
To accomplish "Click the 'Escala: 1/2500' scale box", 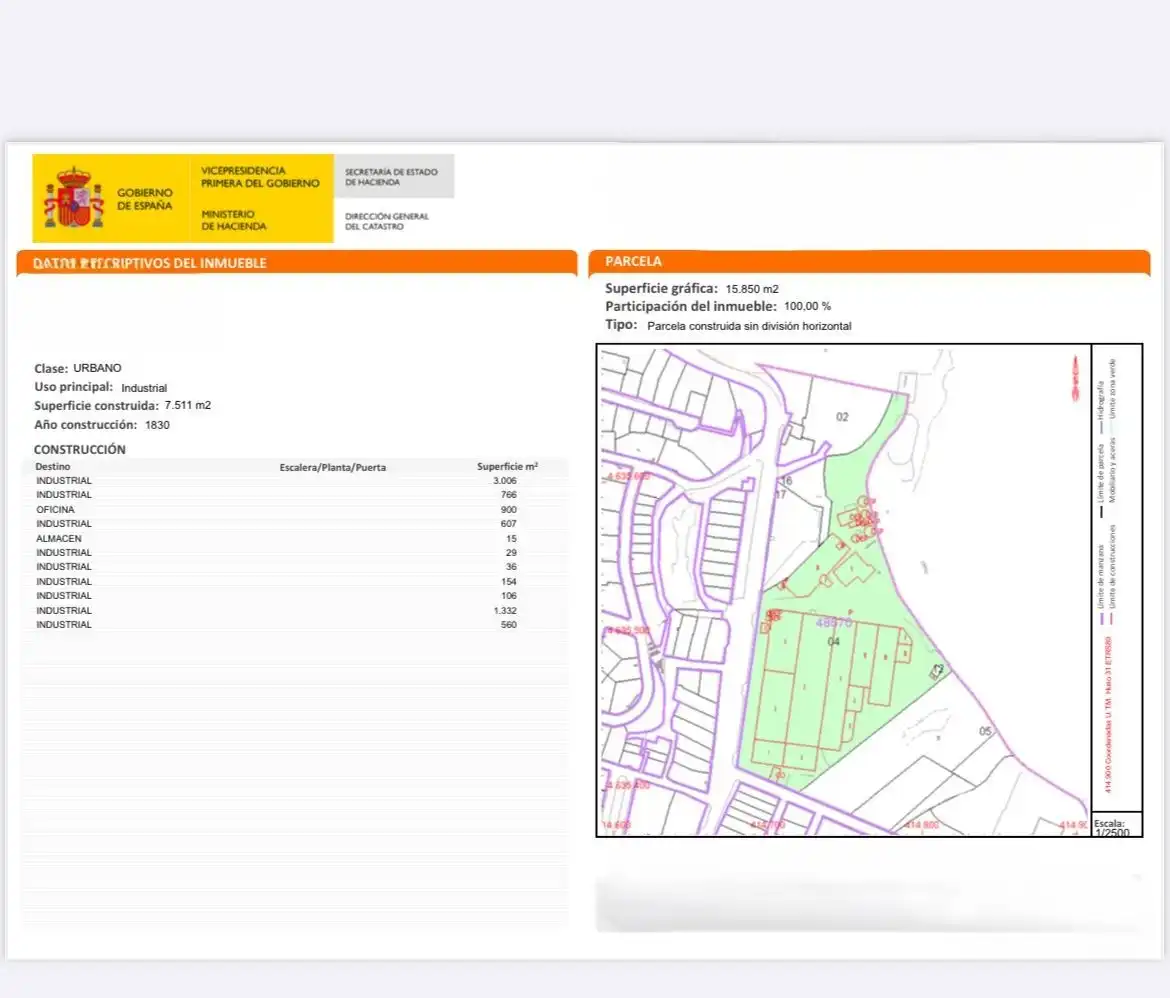I will point(1116,825).
